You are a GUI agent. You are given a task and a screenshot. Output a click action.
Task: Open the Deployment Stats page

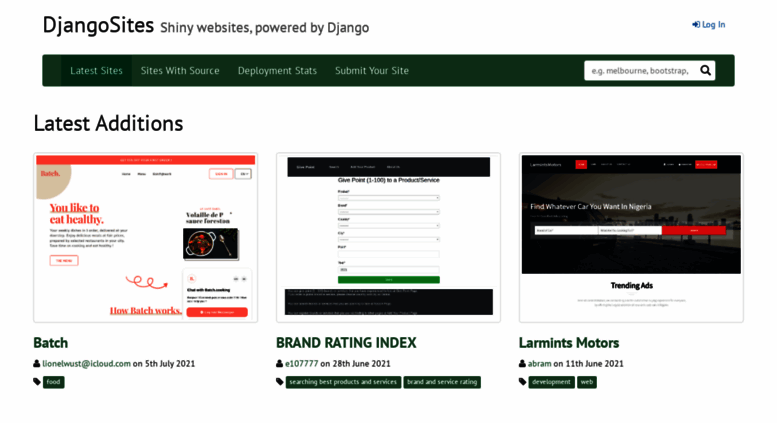pos(277,71)
